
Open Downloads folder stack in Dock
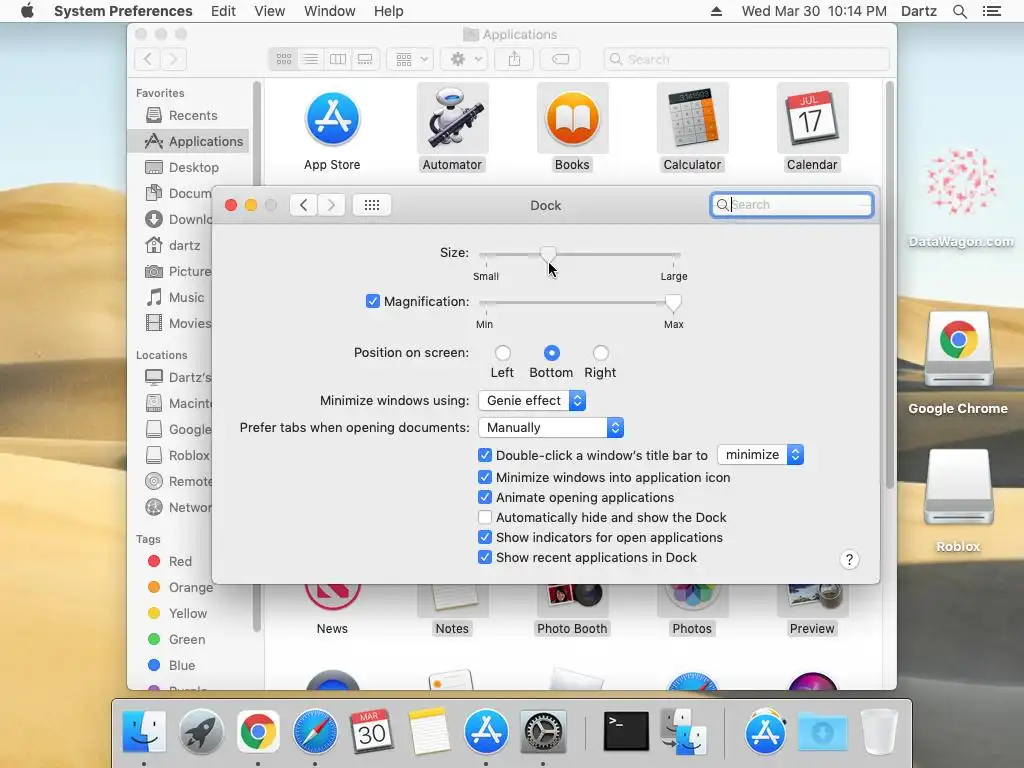pyautogui.click(x=823, y=731)
